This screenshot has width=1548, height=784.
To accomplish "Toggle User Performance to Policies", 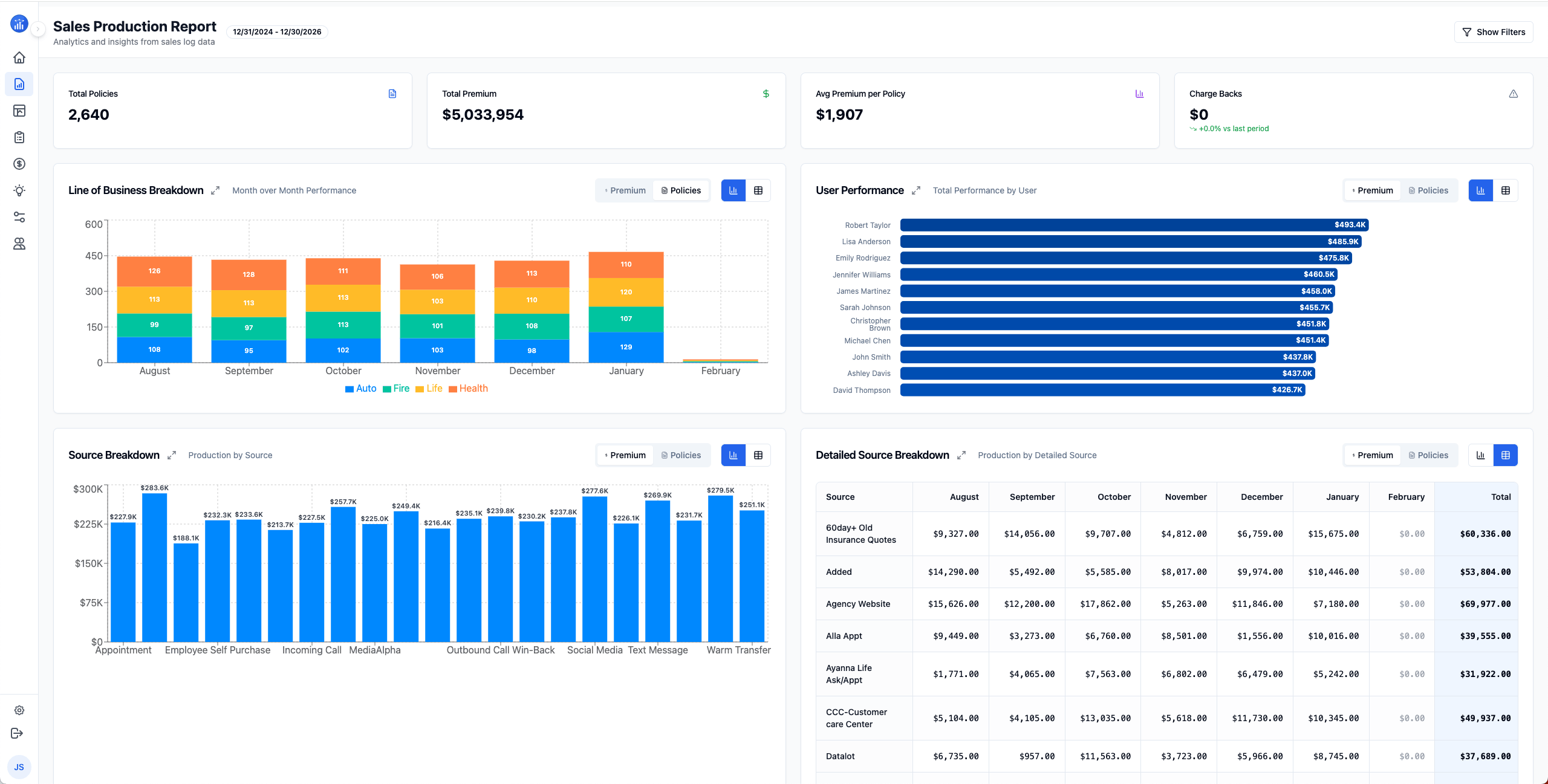I will 1428,190.
